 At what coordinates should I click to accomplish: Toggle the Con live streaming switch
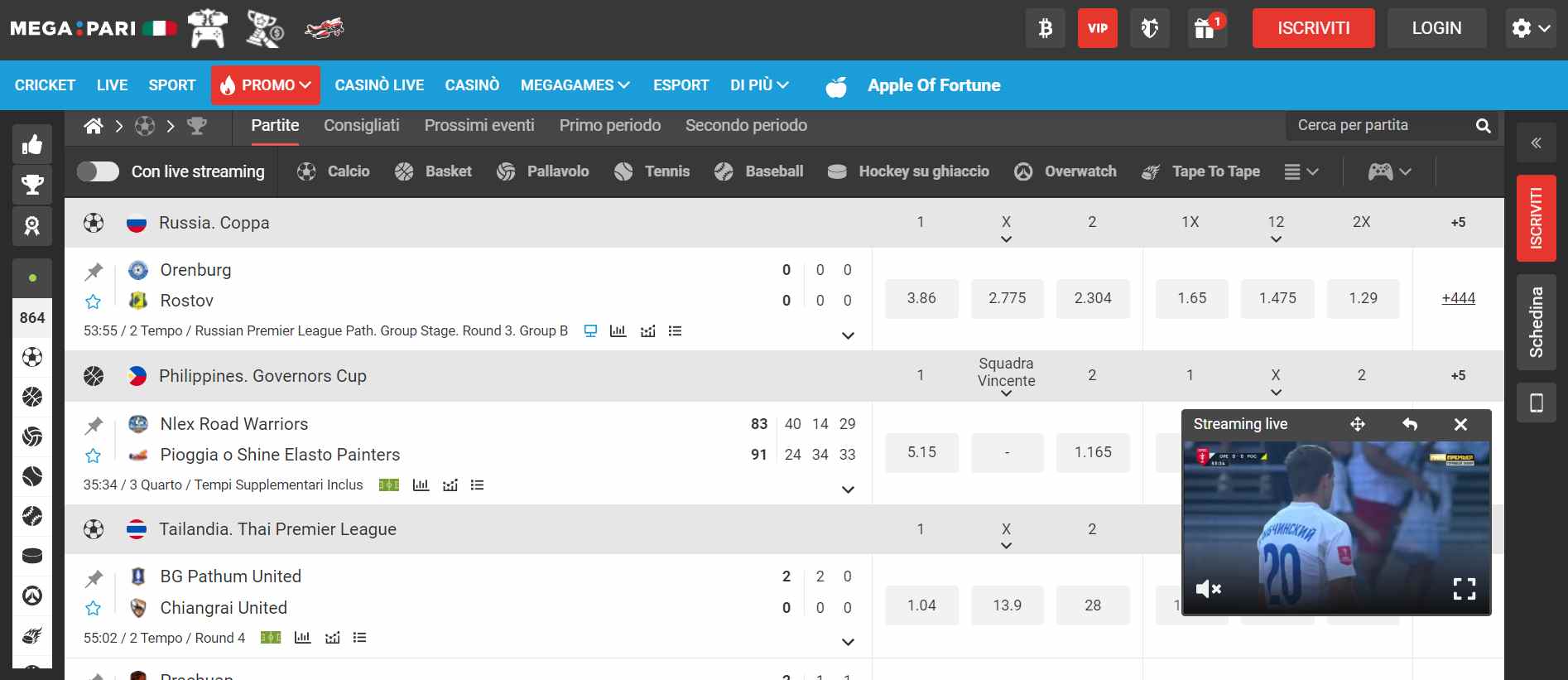(98, 171)
